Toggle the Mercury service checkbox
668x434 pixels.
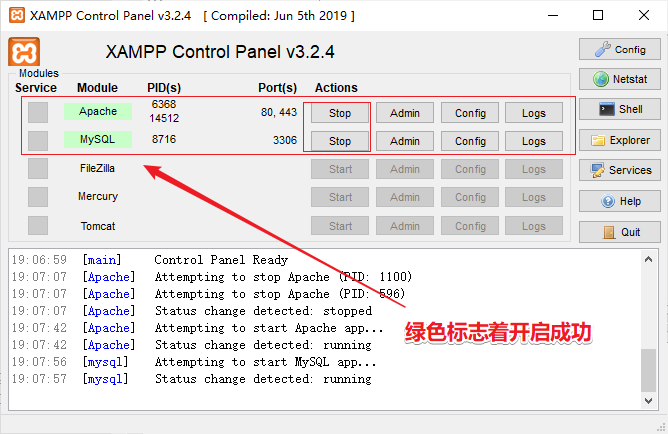[x=38, y=197]
